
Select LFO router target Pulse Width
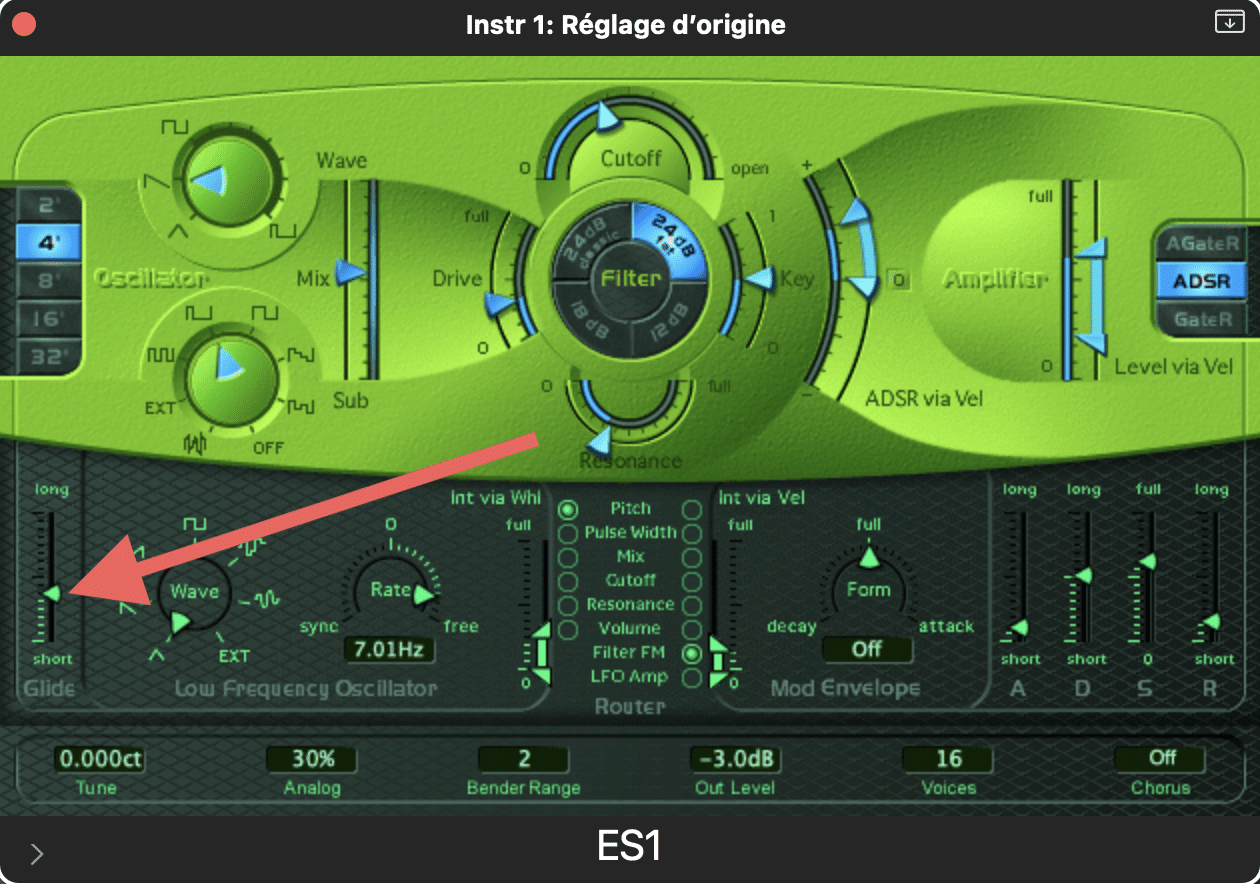(568, 533)
